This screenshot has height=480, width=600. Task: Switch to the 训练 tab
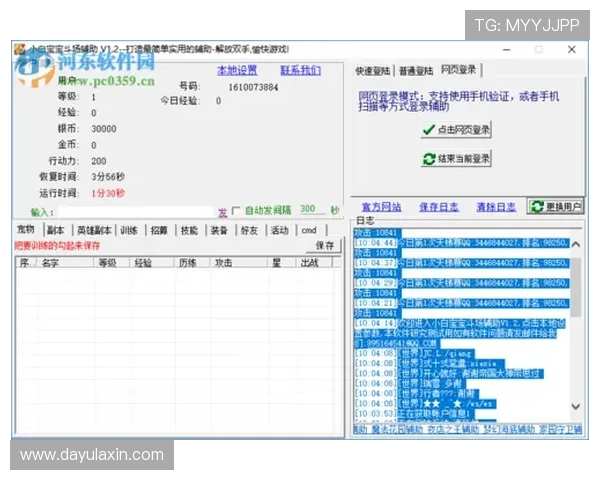129,230
